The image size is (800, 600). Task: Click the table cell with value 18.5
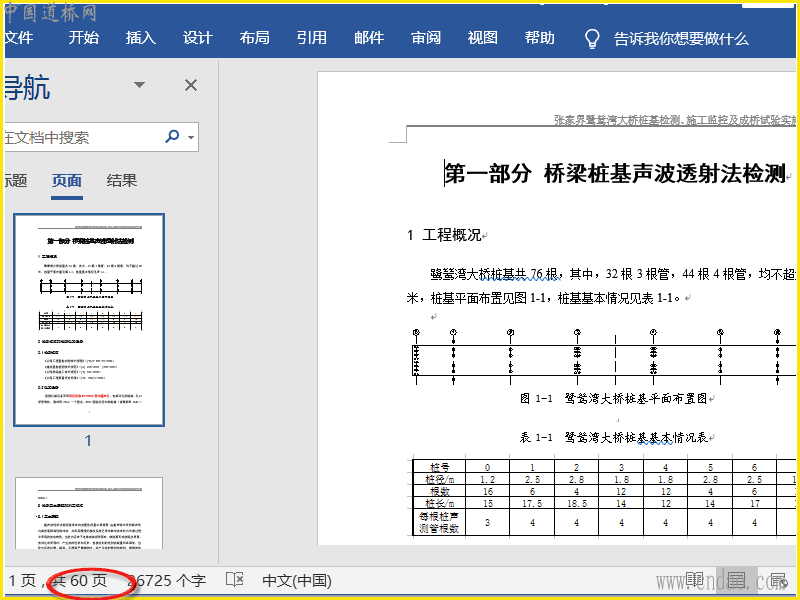tap(577, 503)
